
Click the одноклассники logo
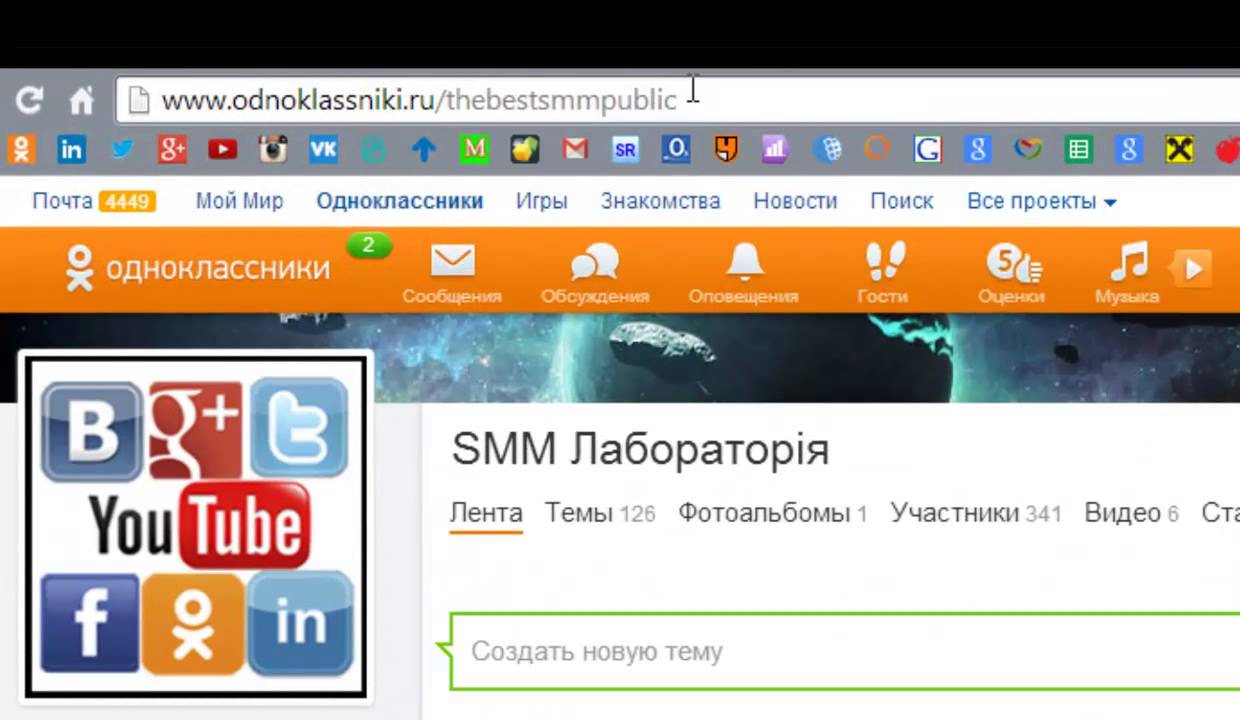pos(197,268)
